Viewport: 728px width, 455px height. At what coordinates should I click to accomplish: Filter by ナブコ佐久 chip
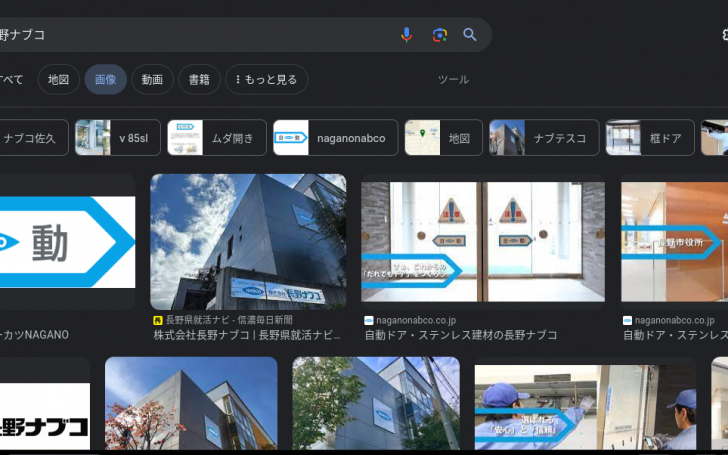34,138
